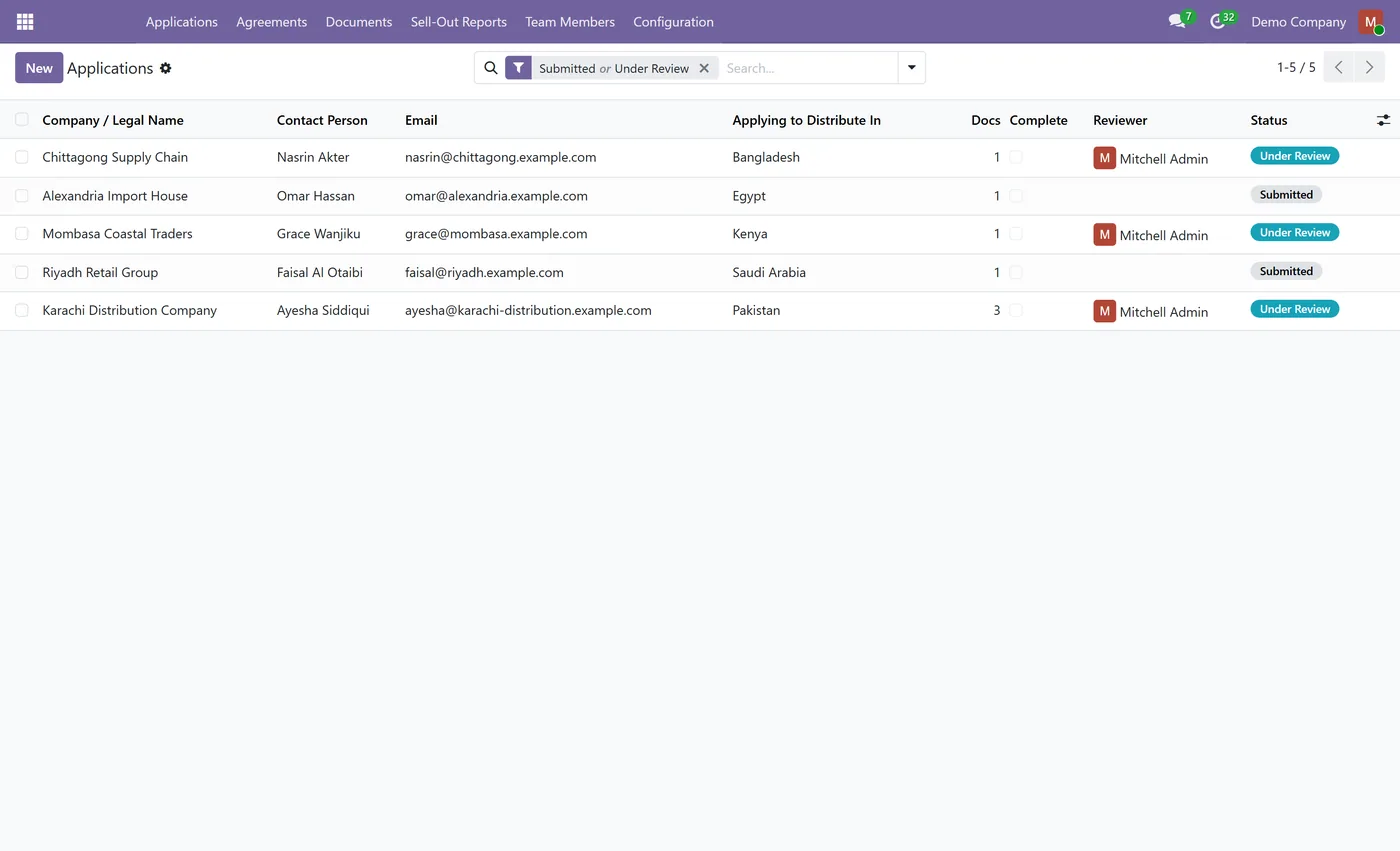Image resolution: width=1400 pixels, height=851 pixels.
Task: Open the Karachi Distribution Company record
Action: (x=130, y=310)
